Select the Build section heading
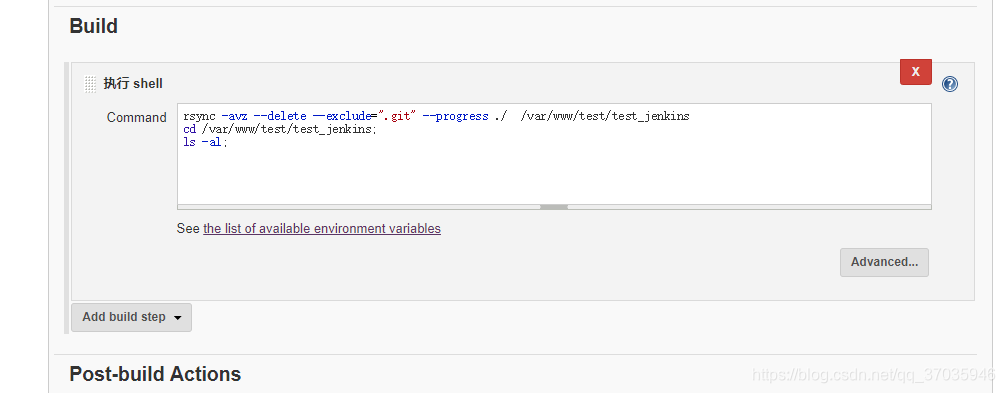Viewport: 1005px width, 393px height. coord(94,26)
